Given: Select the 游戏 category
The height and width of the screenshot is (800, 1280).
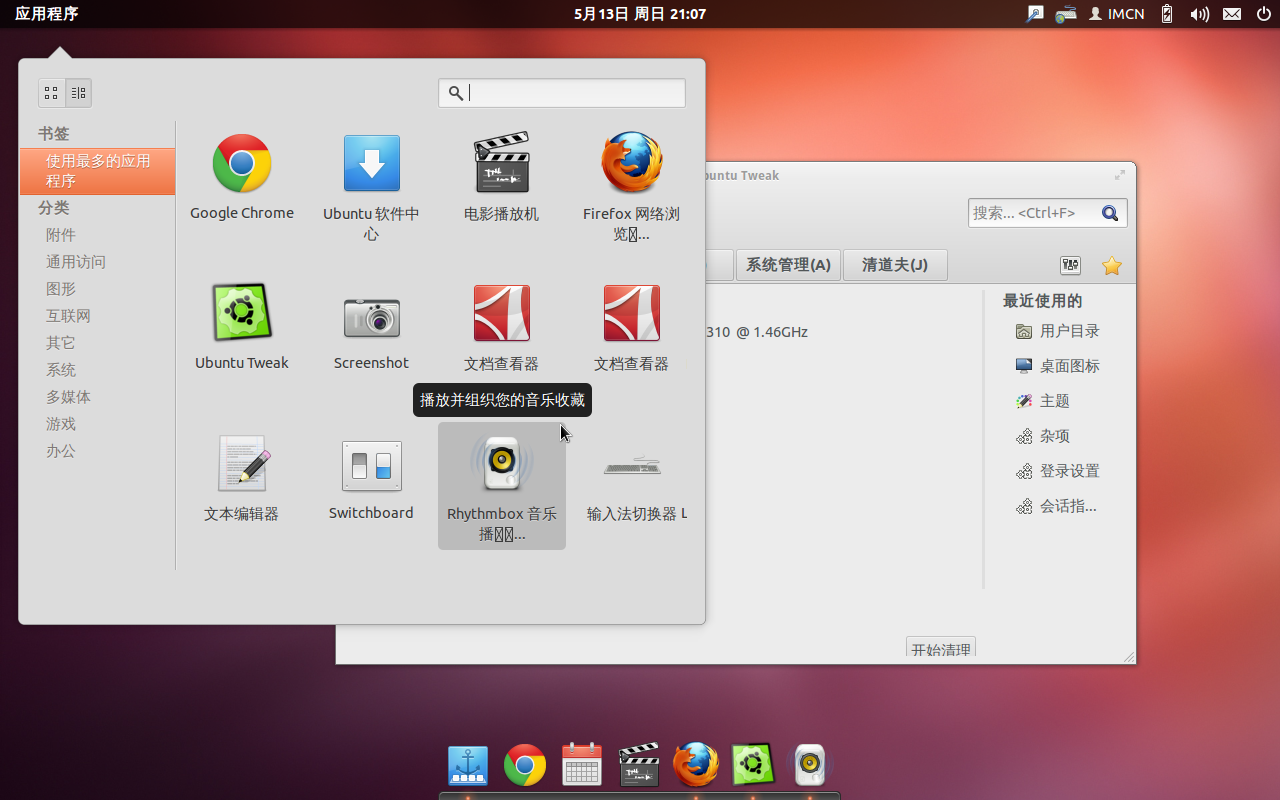Looking at the screenshot, I should (61, 424).
